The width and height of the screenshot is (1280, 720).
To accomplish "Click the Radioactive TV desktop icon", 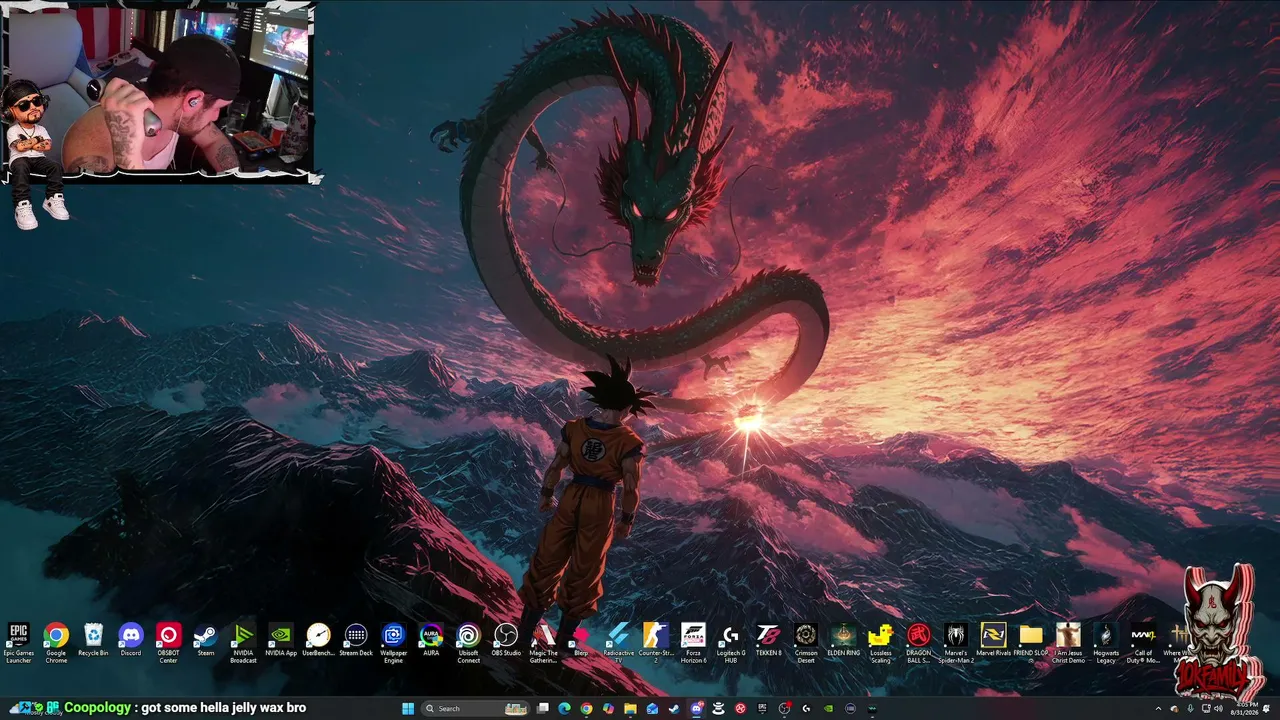I will 618,643.
